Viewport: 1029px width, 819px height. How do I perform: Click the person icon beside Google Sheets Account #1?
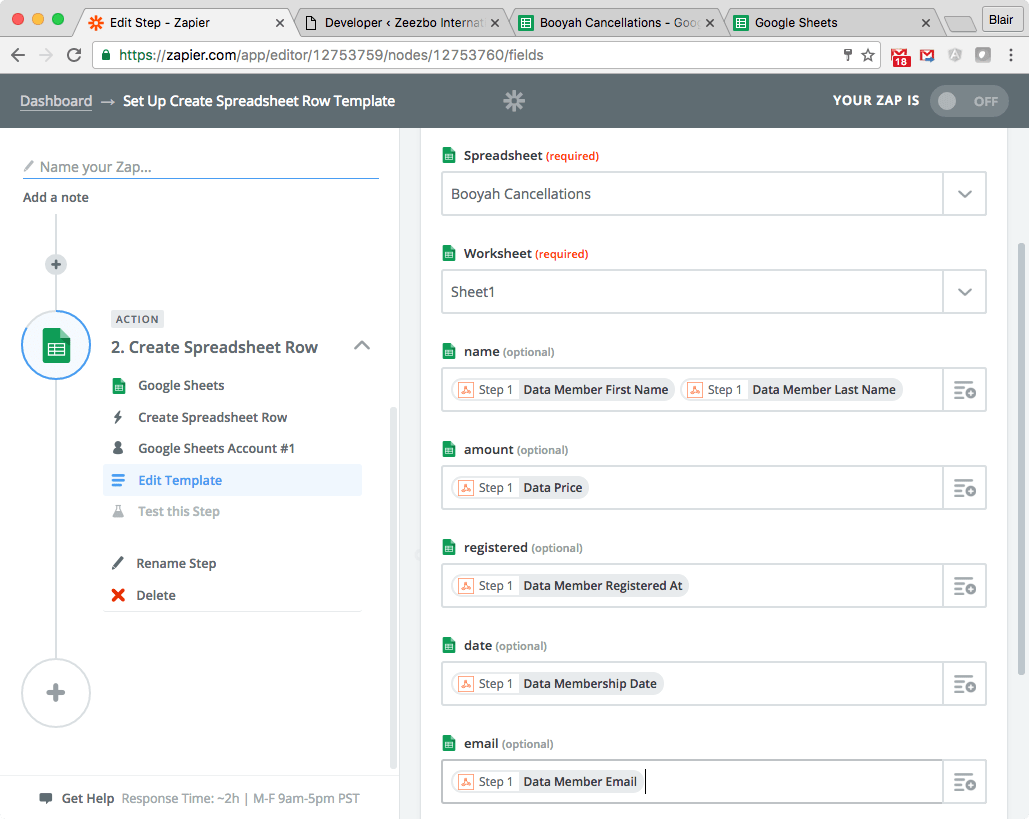click(118, 448)
